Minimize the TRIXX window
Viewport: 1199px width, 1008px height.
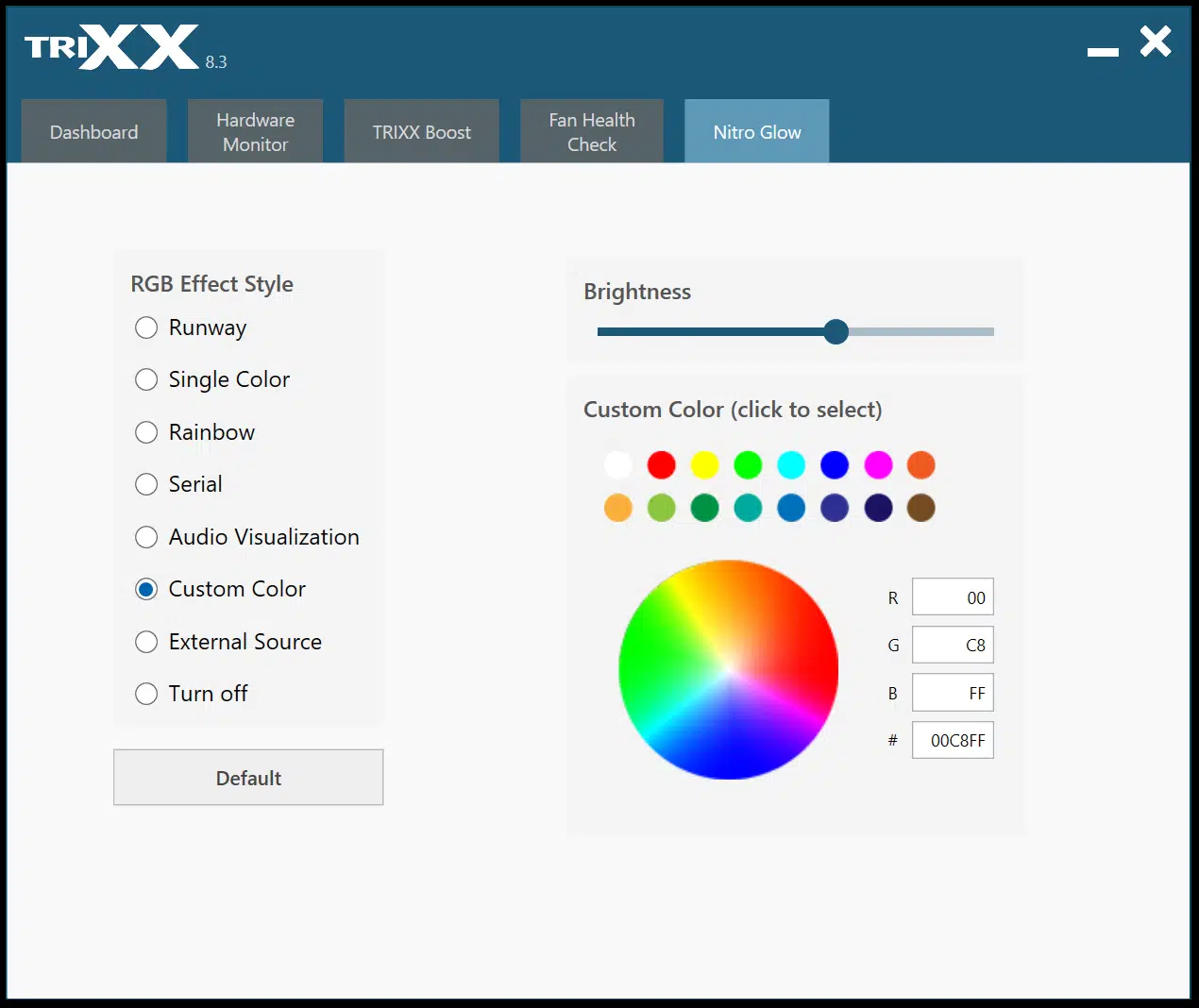click(x=1103, y=51)
